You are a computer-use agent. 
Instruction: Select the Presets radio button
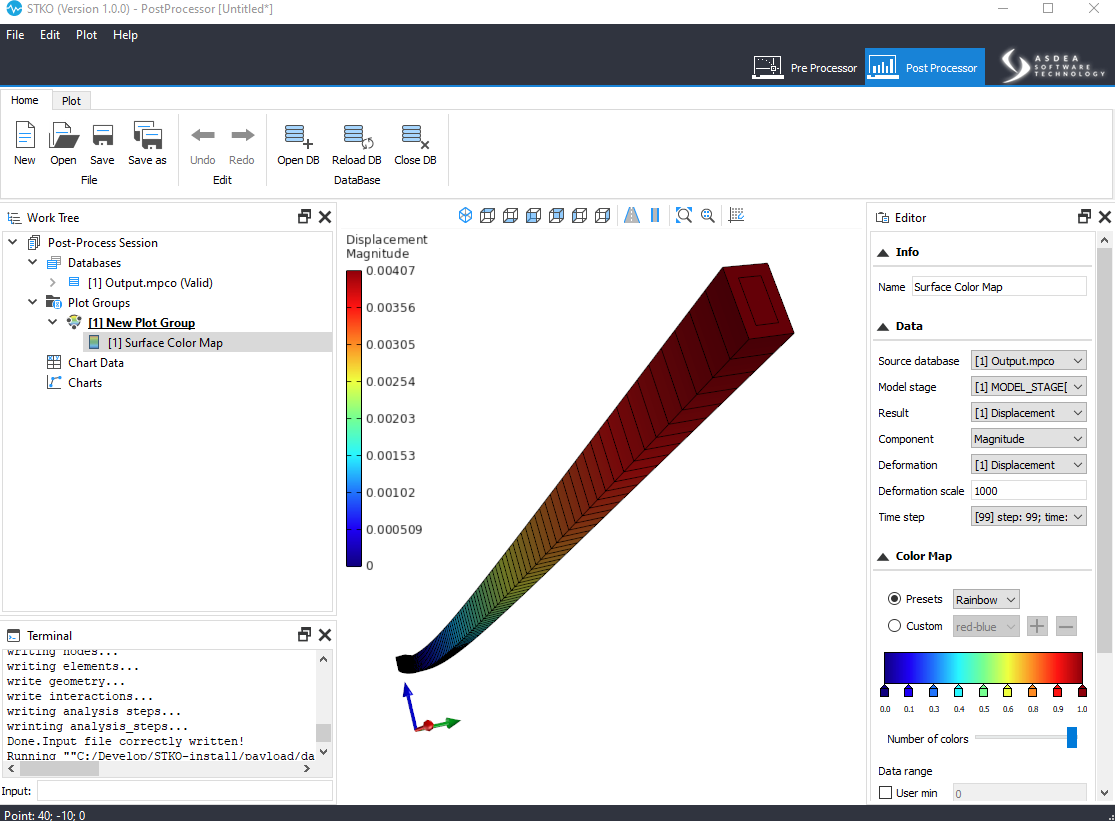895,599
